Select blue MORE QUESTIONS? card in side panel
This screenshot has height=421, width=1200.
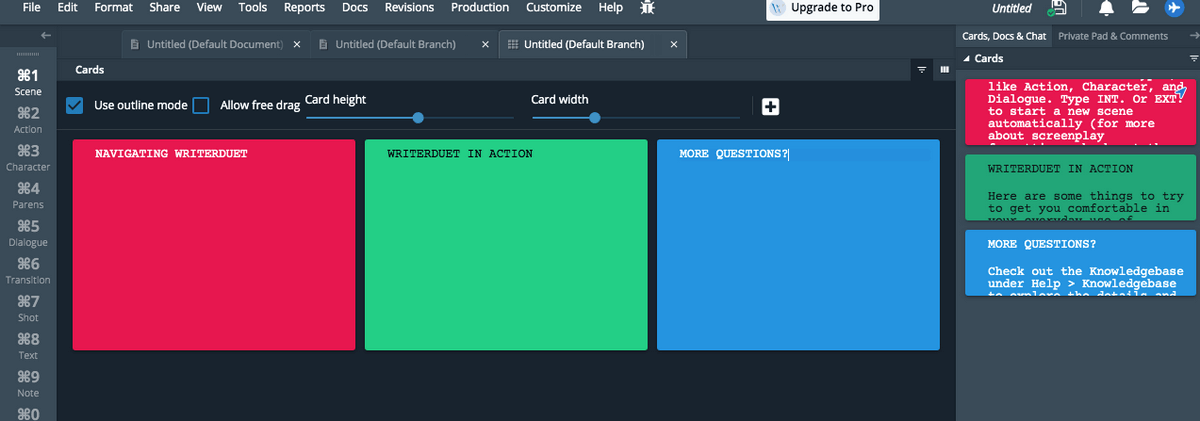point(1080,263)
